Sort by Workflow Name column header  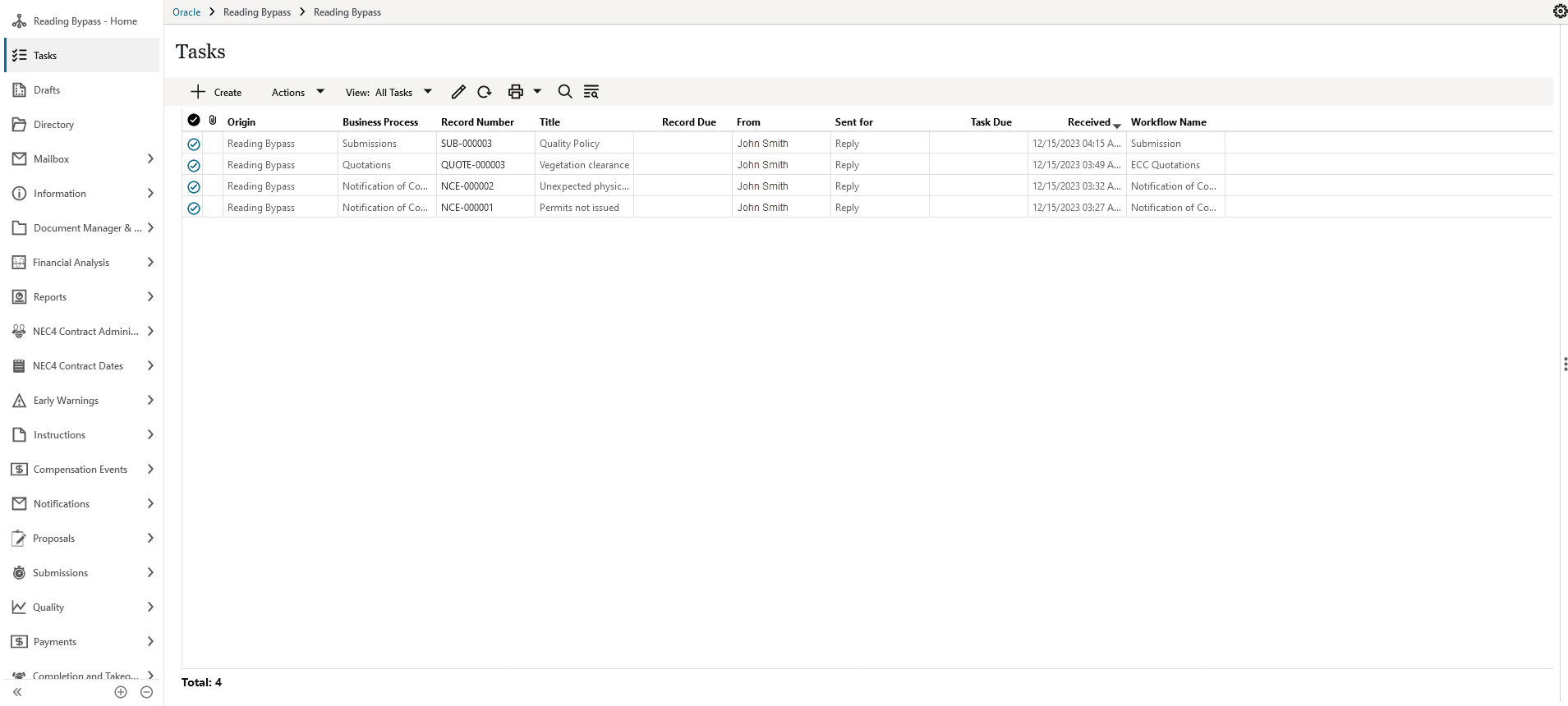point(1168,121)
